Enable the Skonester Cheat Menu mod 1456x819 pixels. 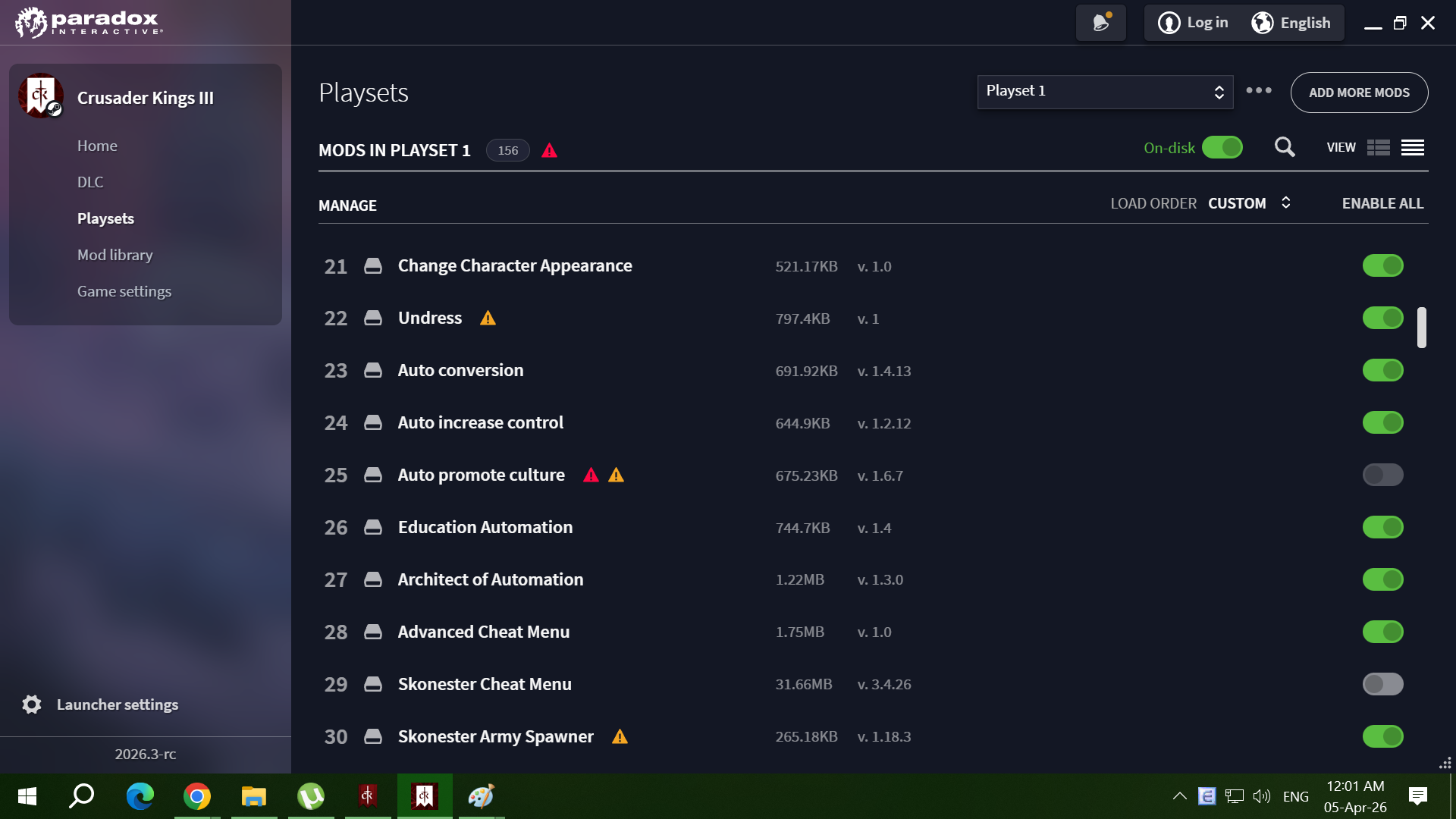pyautogui.click(x=1383, y=685)
